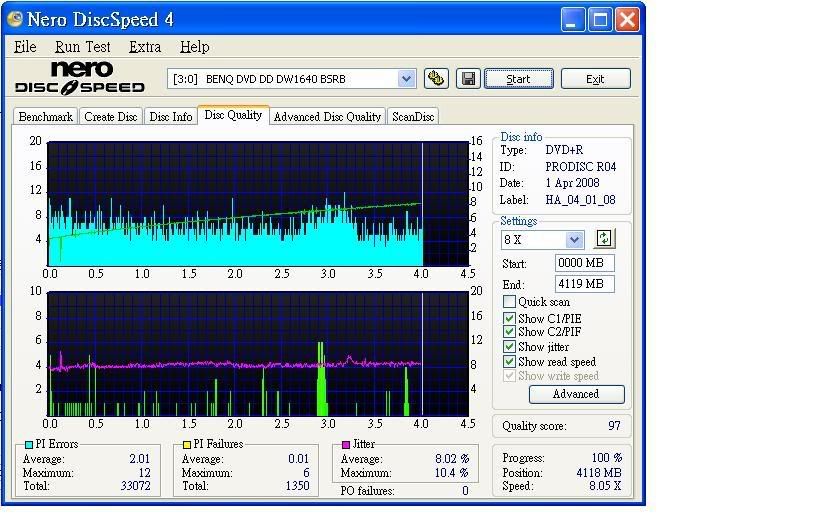Screen dimensions: 840x525
Task: Click the Start position field 0000 MB
Action: coord(584,263)
